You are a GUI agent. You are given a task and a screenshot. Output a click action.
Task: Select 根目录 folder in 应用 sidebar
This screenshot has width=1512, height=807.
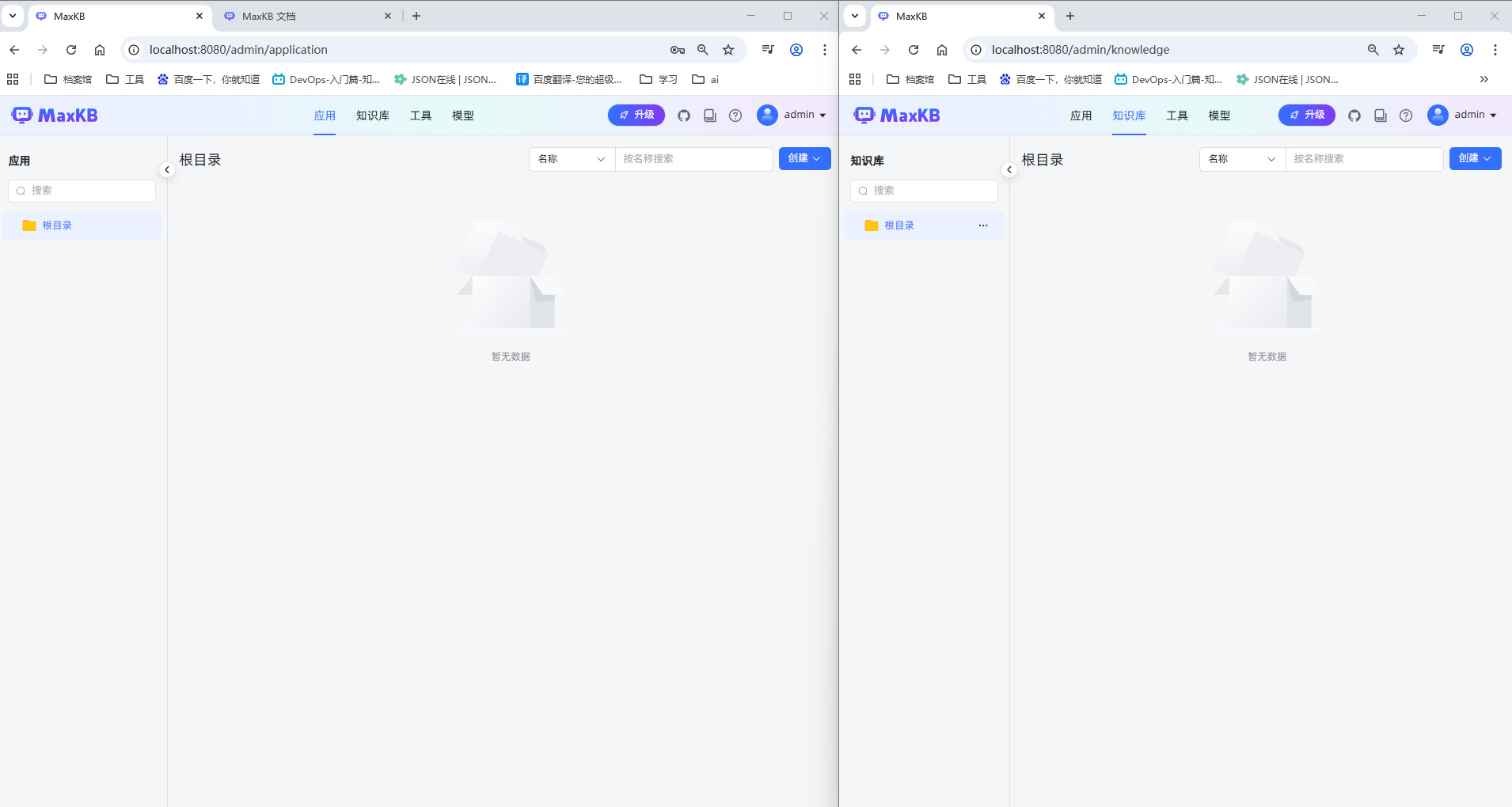pos(57,225)
